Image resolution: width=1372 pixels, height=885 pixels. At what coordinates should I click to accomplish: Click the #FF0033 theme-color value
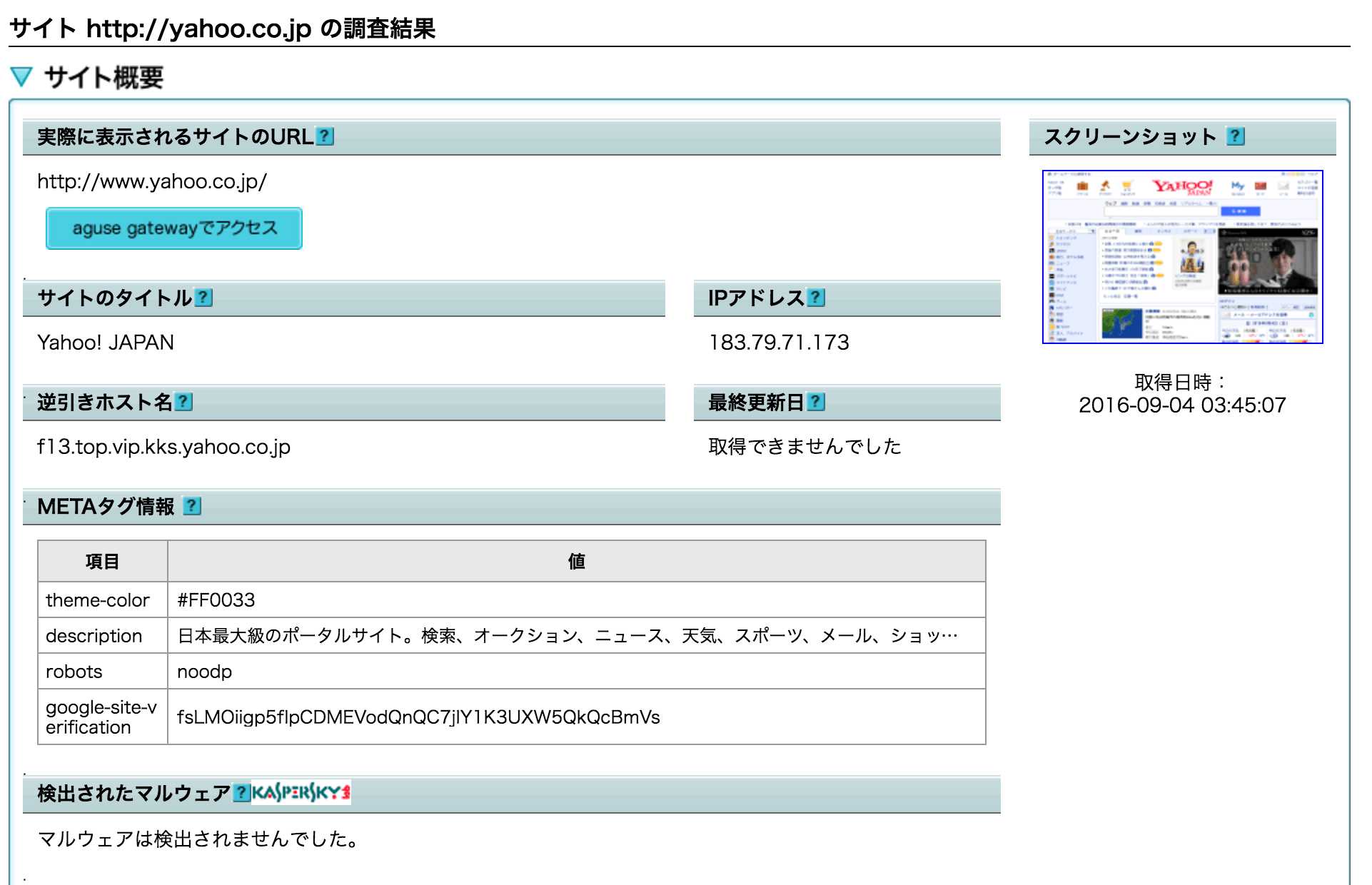(x=216, y=600)
